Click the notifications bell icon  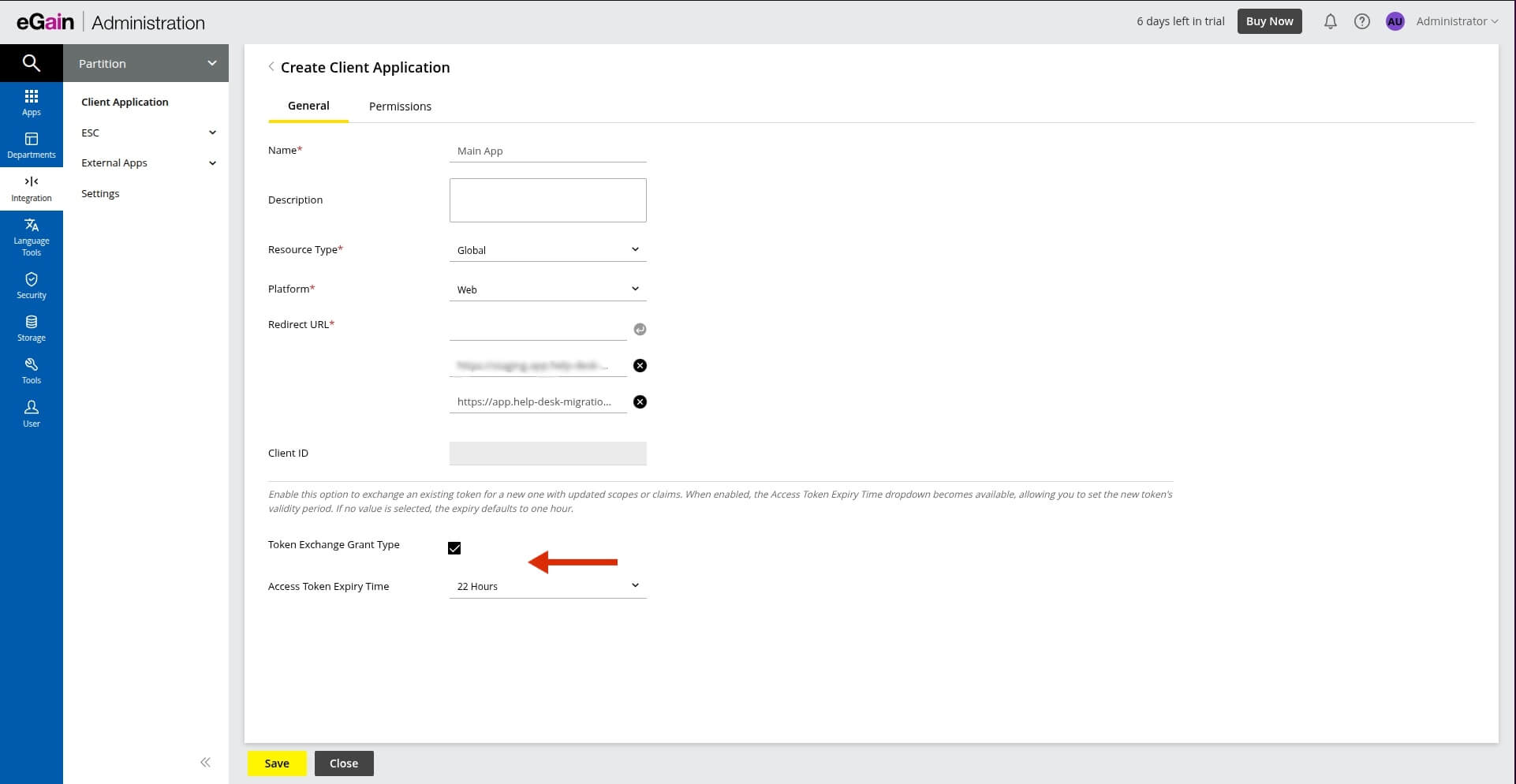[x=1330, y=22]
